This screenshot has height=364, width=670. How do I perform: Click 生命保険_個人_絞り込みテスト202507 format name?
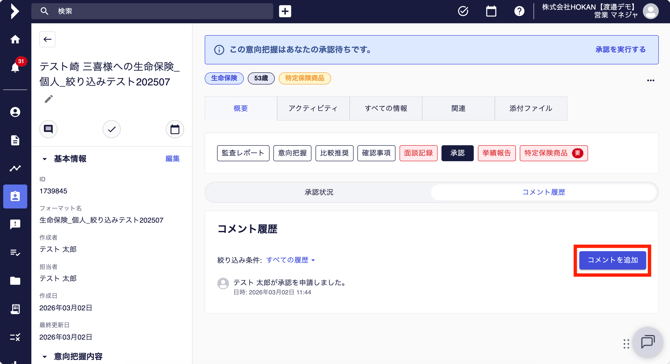101,220
